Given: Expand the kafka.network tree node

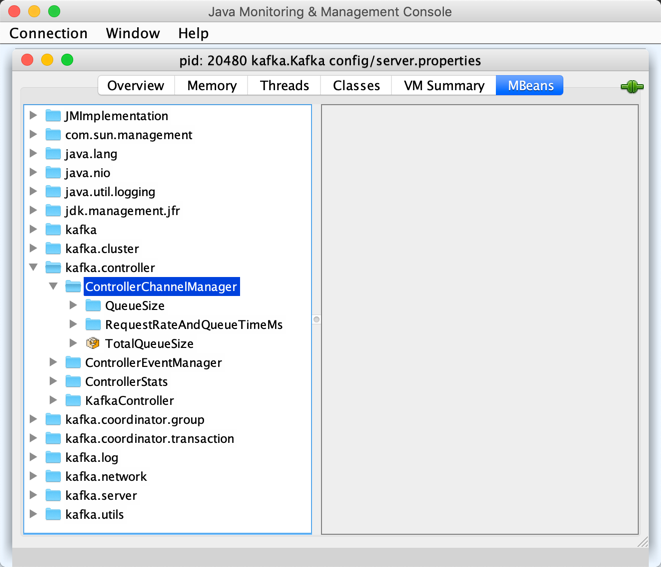Looking at the screenshot, I should click(x=34, y=476).
